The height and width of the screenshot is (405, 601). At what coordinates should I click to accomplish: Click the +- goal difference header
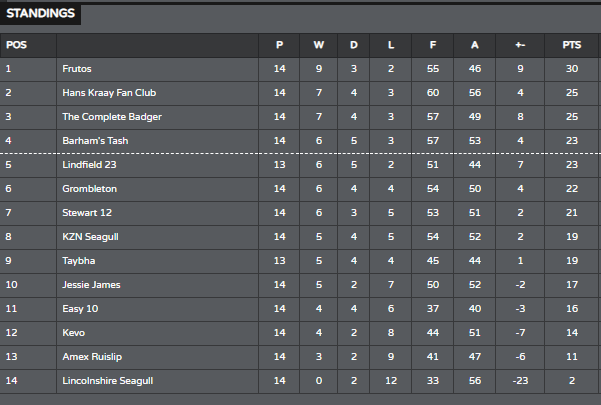coord(520,45)
